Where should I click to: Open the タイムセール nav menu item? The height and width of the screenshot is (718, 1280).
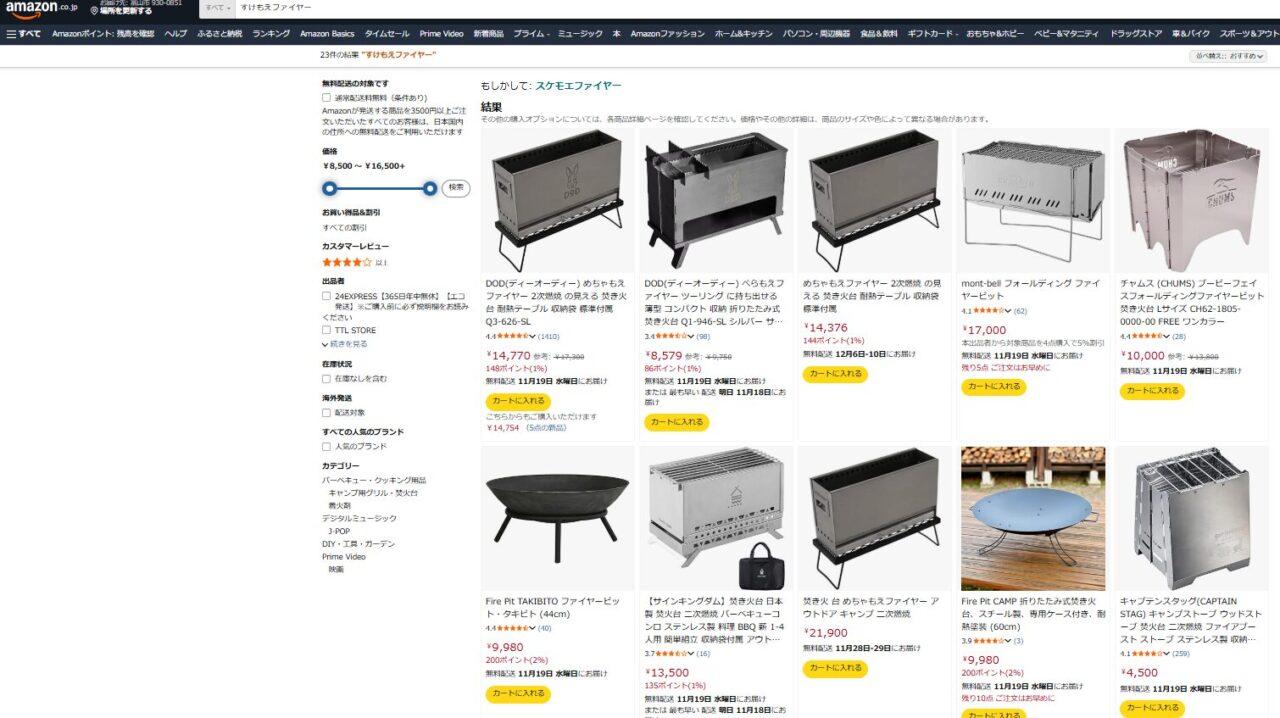pos(386,33)
